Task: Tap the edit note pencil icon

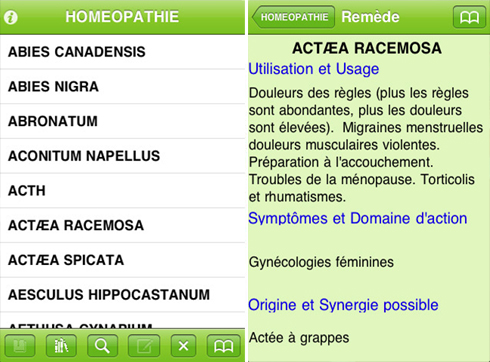Action: (144, 346)
